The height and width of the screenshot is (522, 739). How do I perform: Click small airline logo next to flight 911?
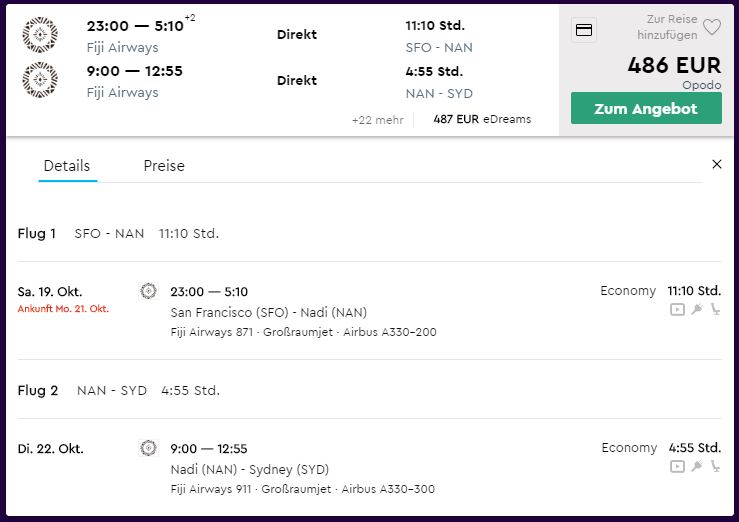click(x=148, y=448)
